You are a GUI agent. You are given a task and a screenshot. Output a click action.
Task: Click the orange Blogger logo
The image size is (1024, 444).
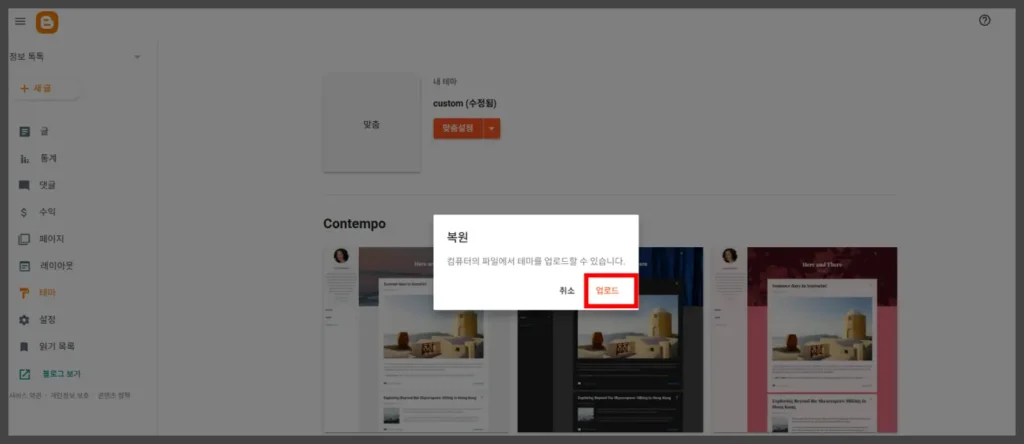[x=47, y=22]
